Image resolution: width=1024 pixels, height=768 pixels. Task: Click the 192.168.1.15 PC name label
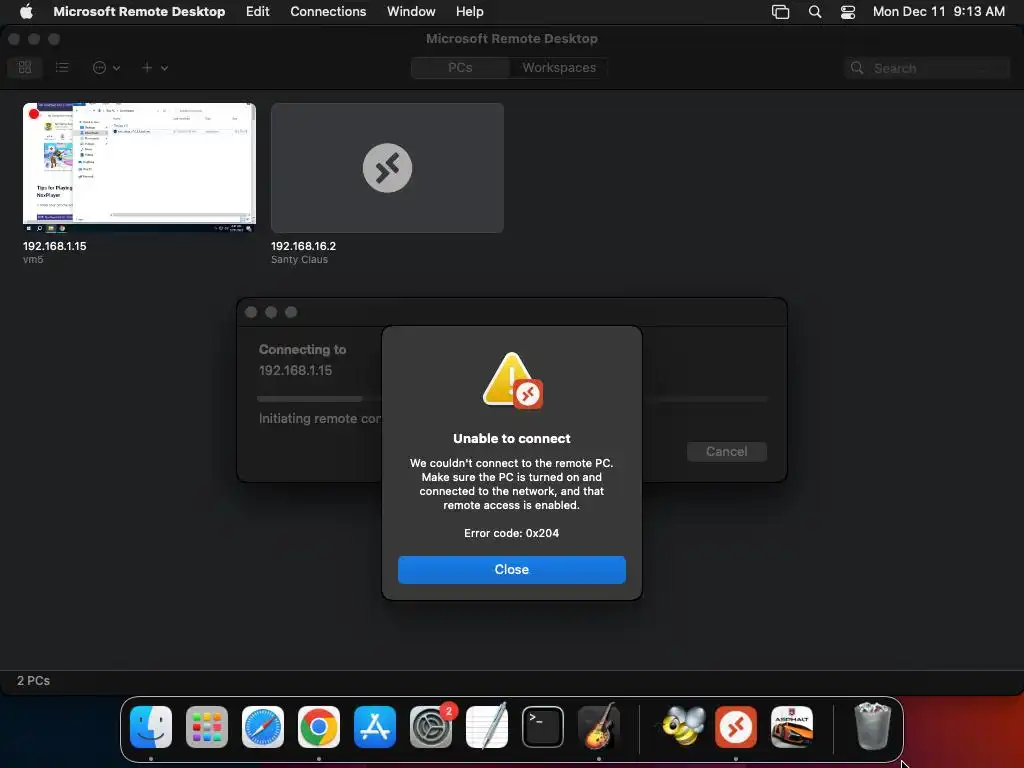[x=54, y=246]
